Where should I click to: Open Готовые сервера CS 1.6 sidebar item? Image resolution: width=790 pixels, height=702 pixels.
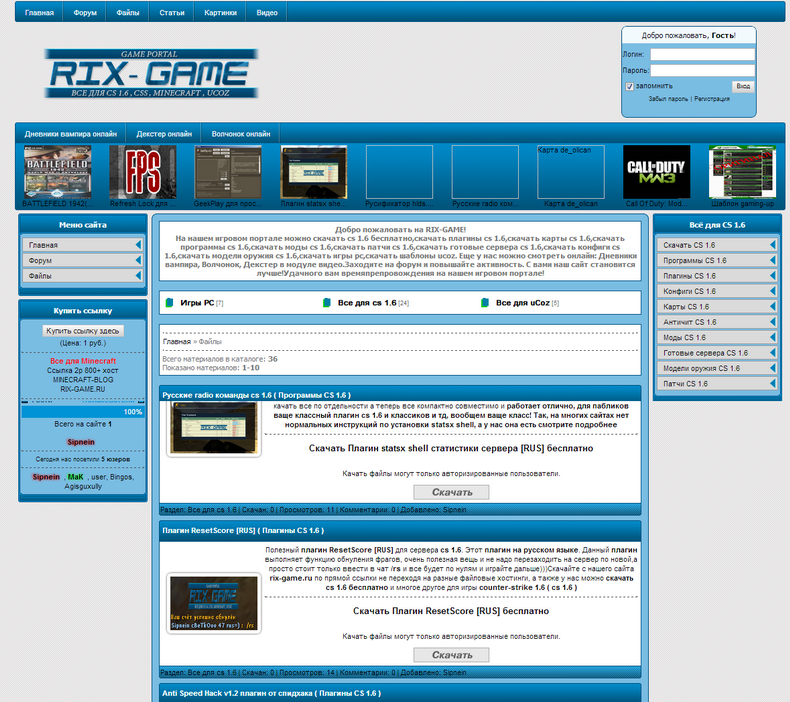pos(717,353)
